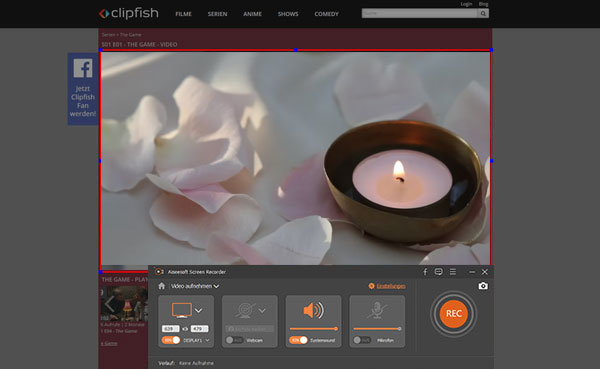Click the clipfish logo

coord(129,13)
